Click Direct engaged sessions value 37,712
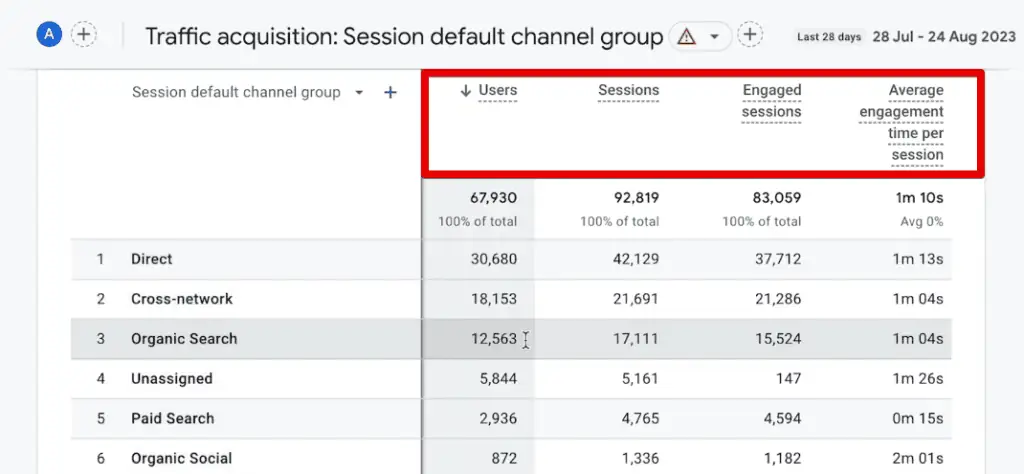1024x474 pixels. click(778, 259)
